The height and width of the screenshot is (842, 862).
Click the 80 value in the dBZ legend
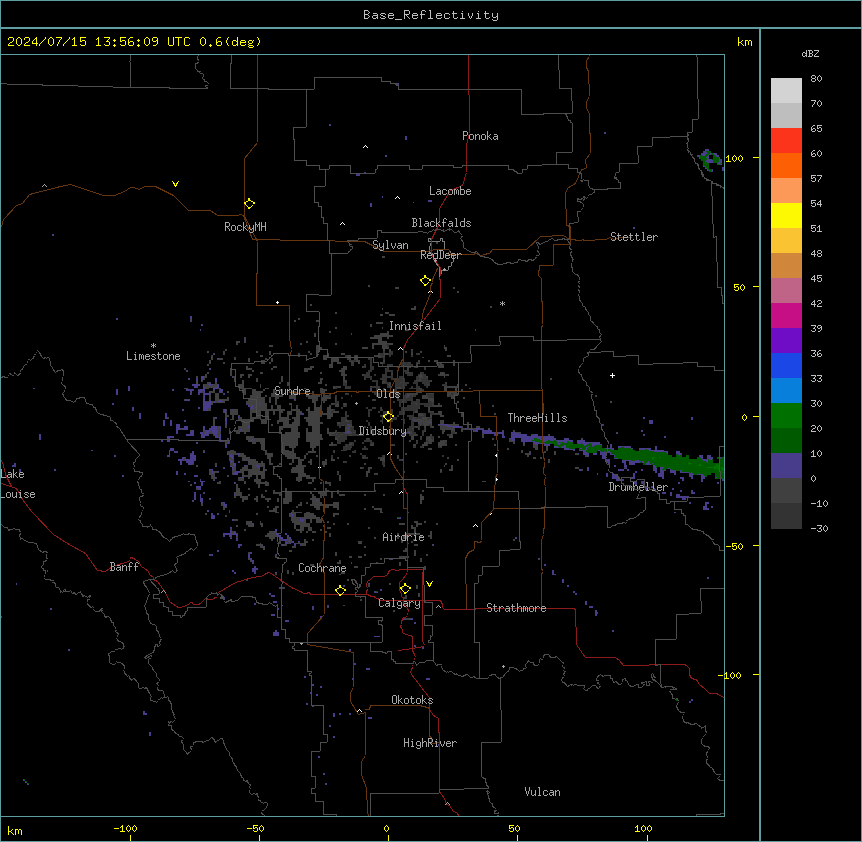pyautogui.click(x=816, y=79)
